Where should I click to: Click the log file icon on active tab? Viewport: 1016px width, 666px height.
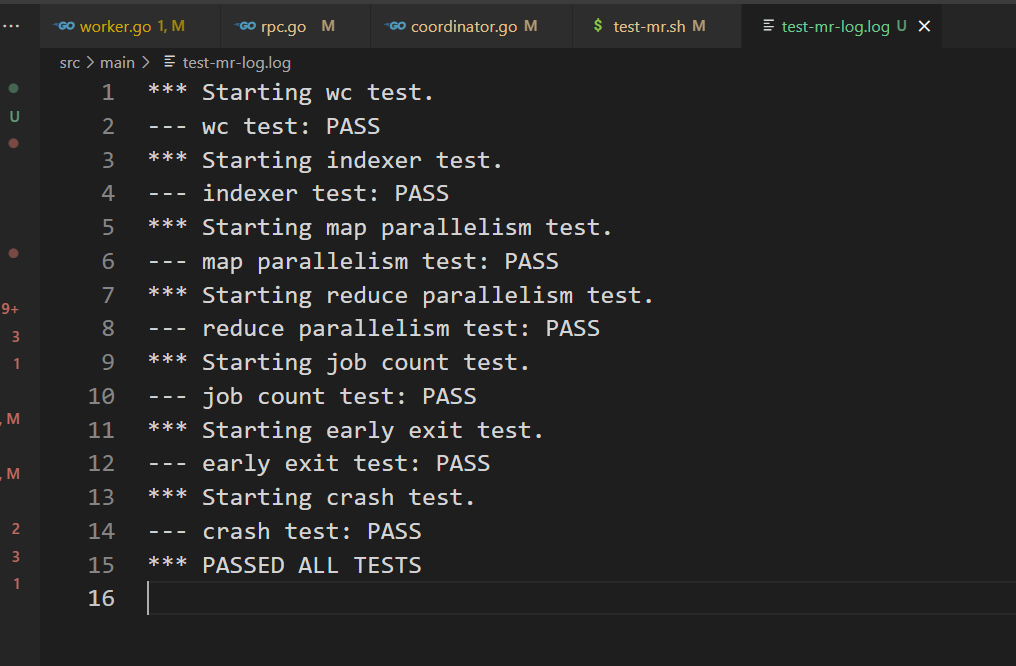pyautogui.click(x=767, y=26)
